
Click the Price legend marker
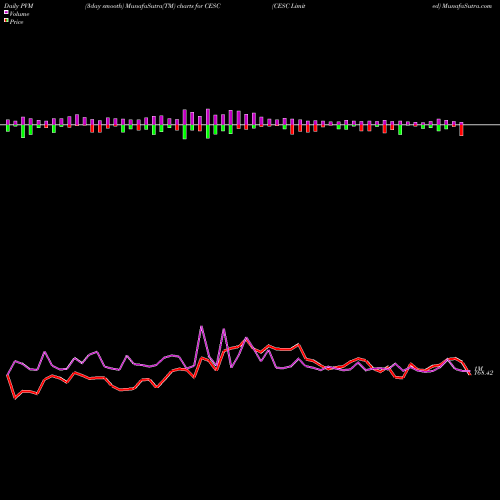point(6,21)
